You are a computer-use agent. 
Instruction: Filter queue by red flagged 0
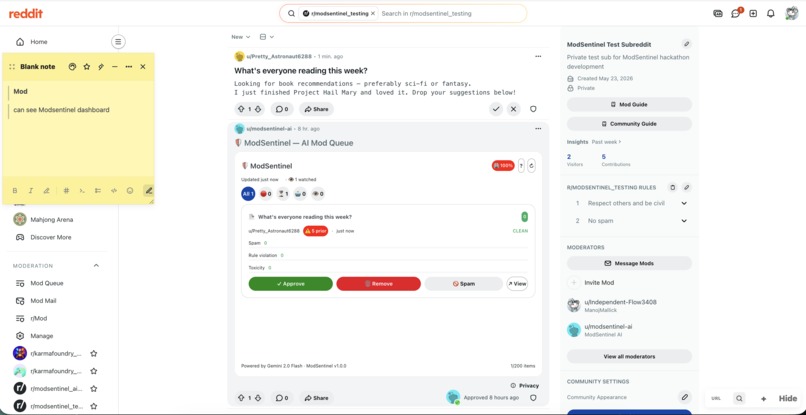tap(266, 194)
